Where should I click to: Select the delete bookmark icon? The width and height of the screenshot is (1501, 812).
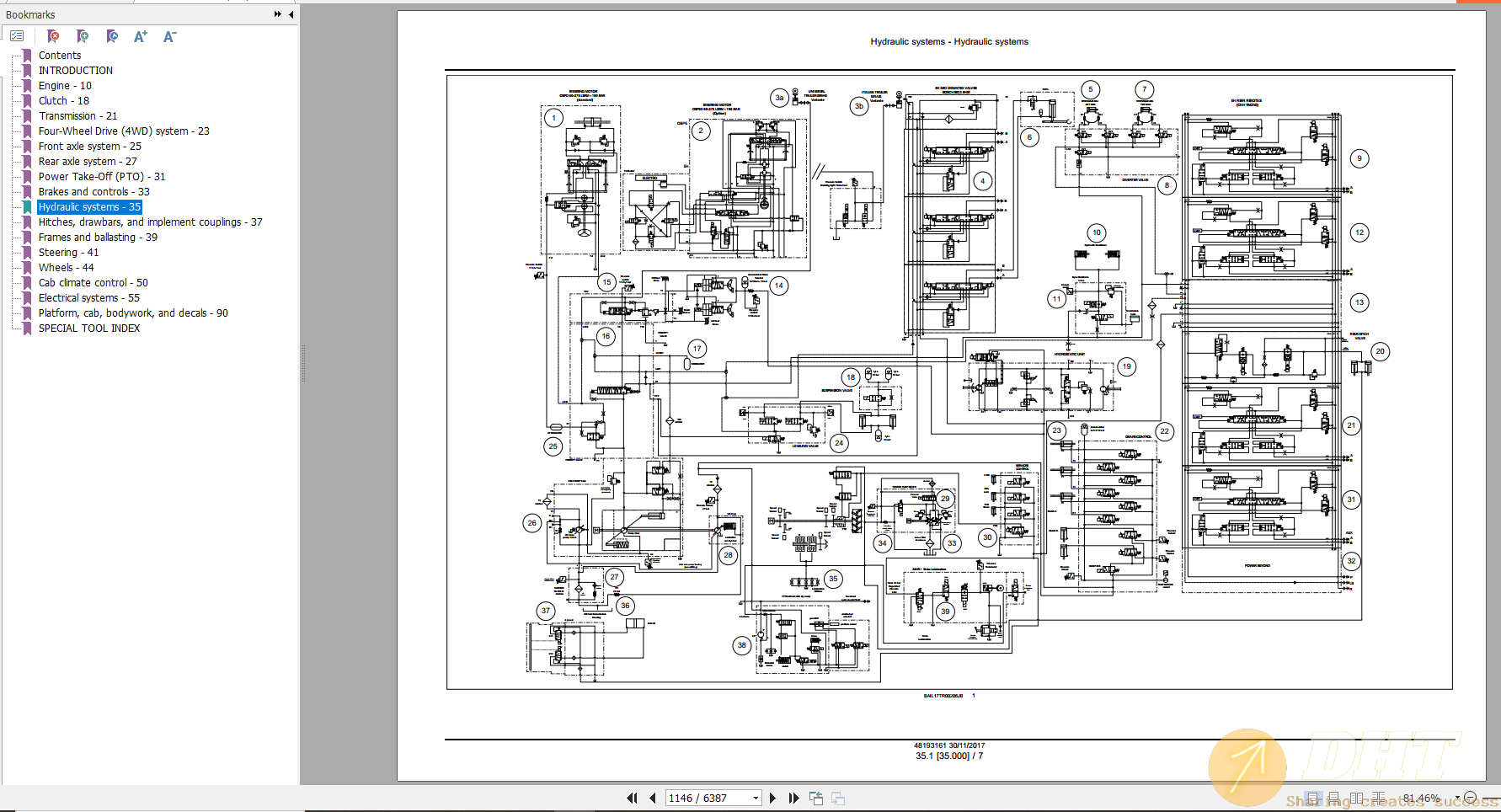pos(53,36)
